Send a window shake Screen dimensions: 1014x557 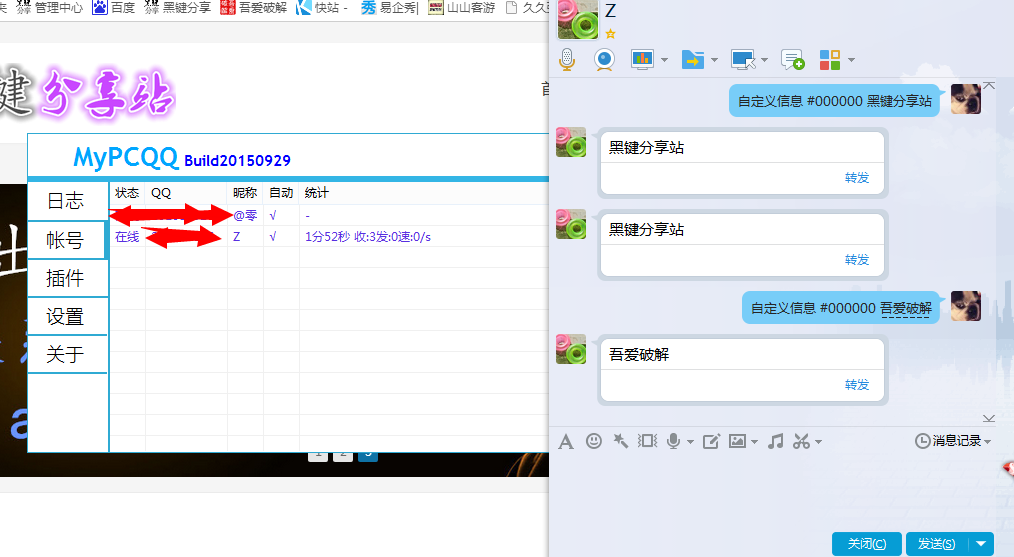(x=647, y=441)
